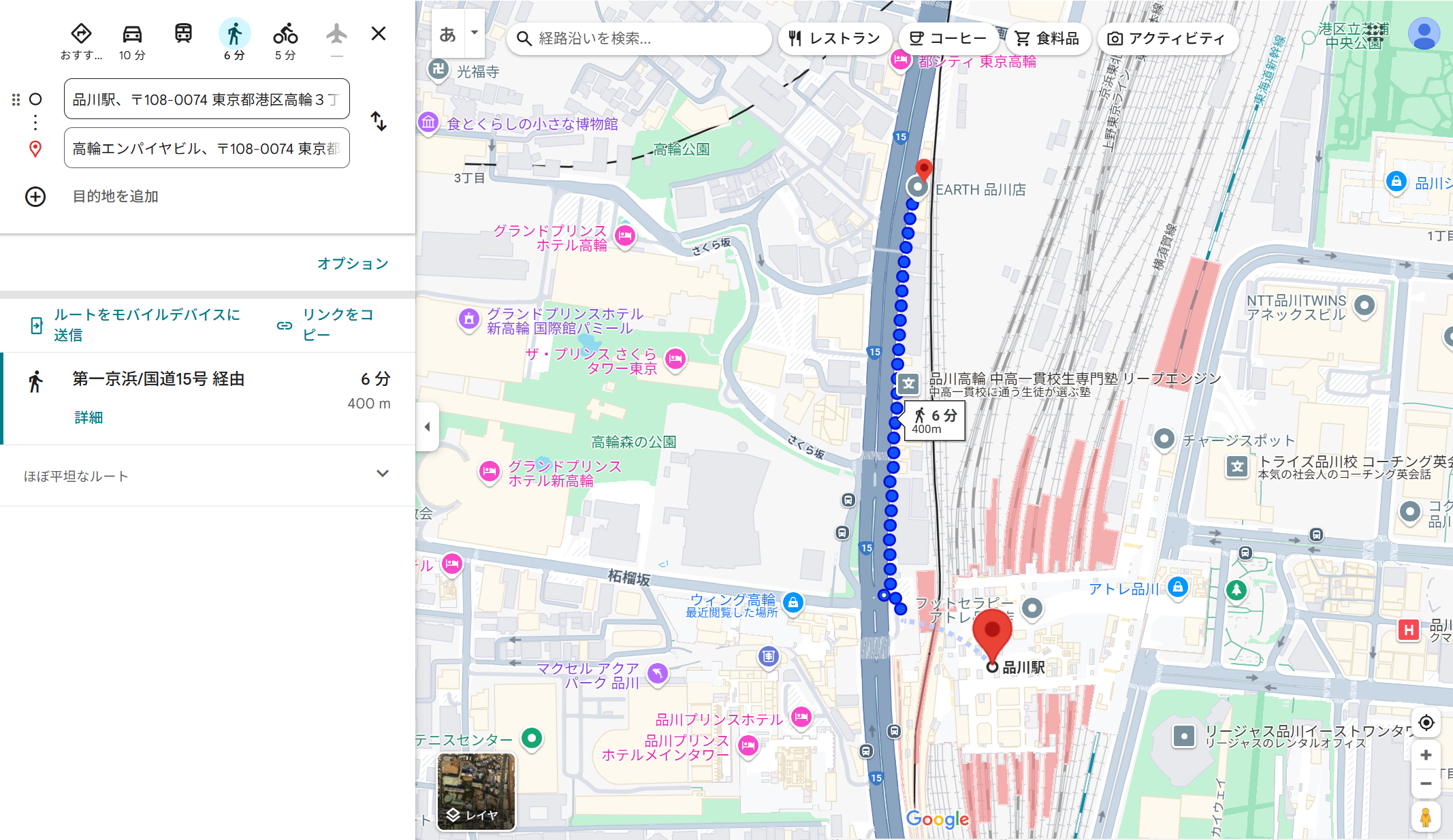The height and width of the screenshot is (840, 1453).
Task: Open グランドプリンスホテル高輪 hotel marker
Action: [625, 236]
